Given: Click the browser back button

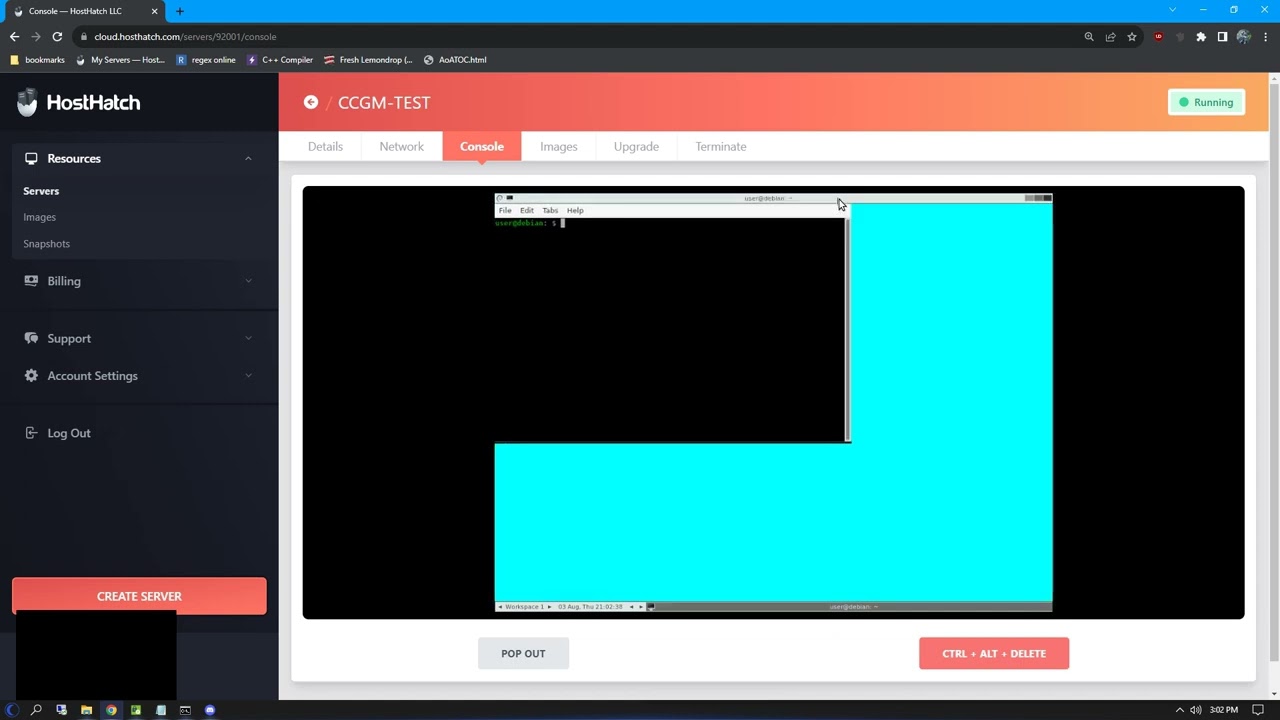Looking at the screenshot, I should click(x=14, y=37).
